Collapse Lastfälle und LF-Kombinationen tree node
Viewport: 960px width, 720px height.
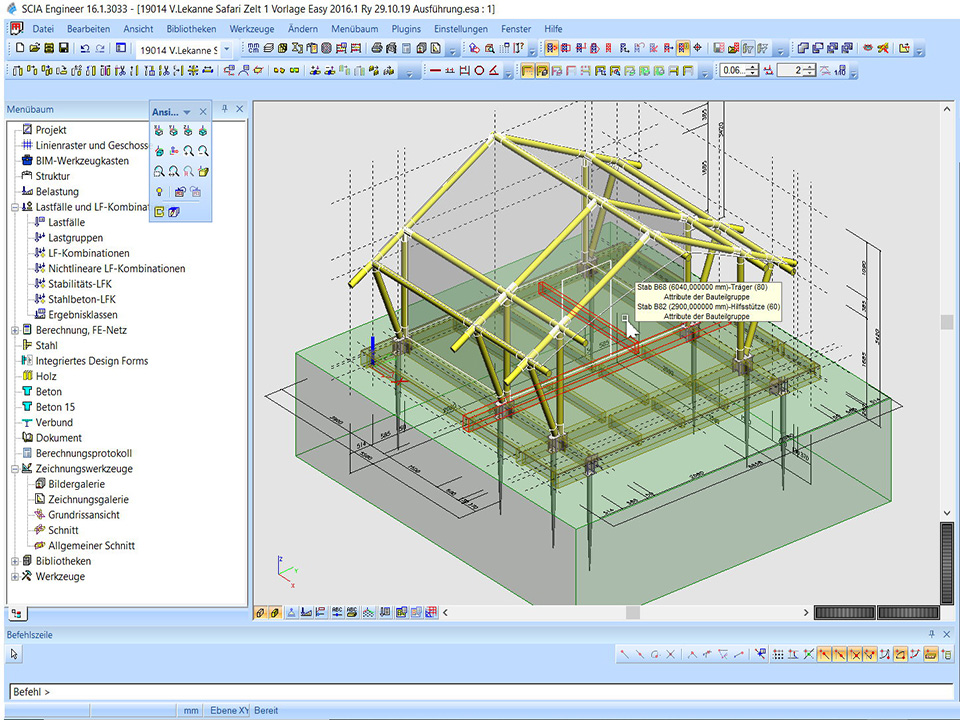(15, 207)
